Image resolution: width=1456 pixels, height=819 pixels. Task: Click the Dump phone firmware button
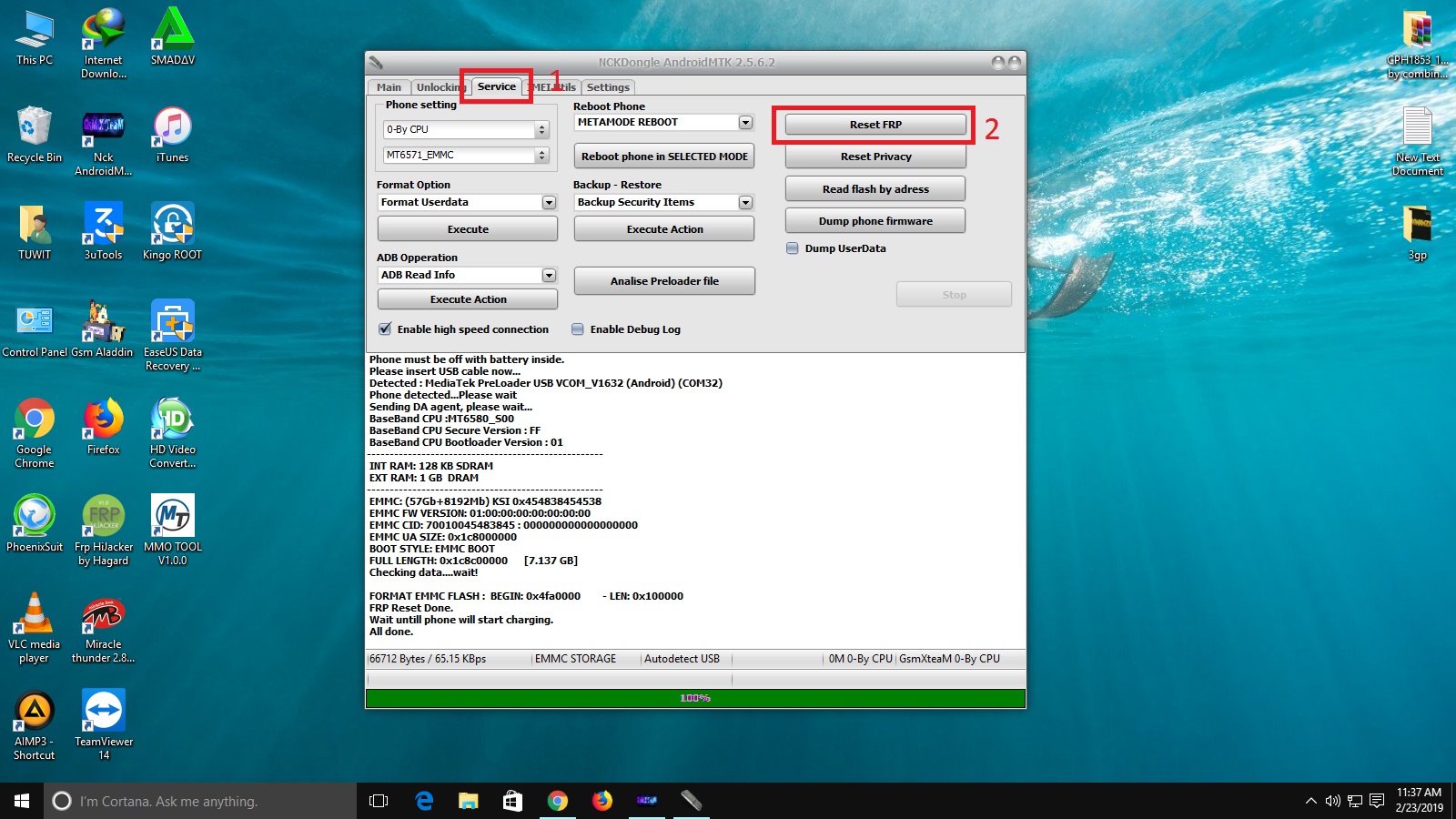tap(875, 221)
